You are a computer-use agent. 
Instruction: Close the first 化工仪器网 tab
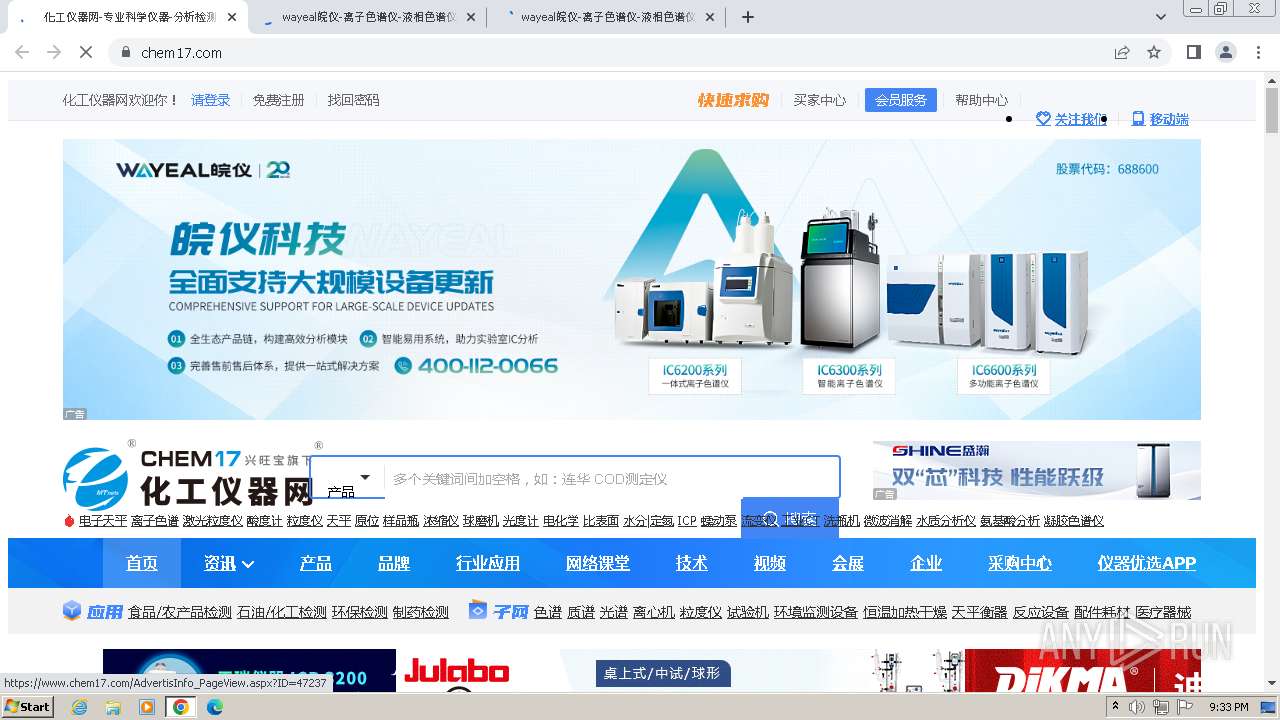click(x=232, y=17)
